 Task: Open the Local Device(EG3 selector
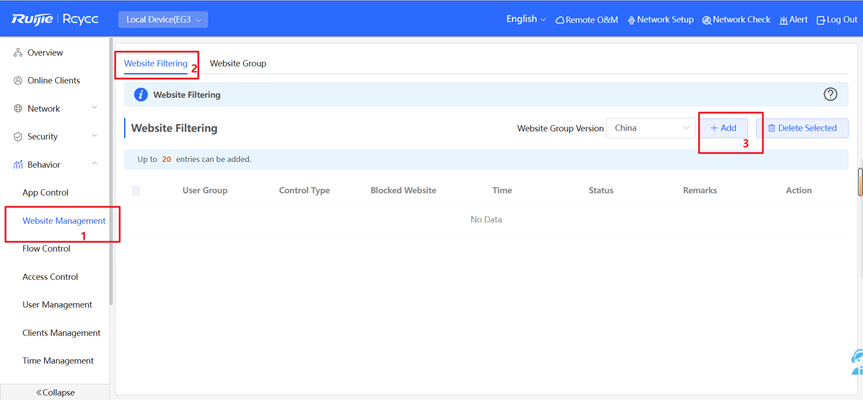click(x=163, y=20)
